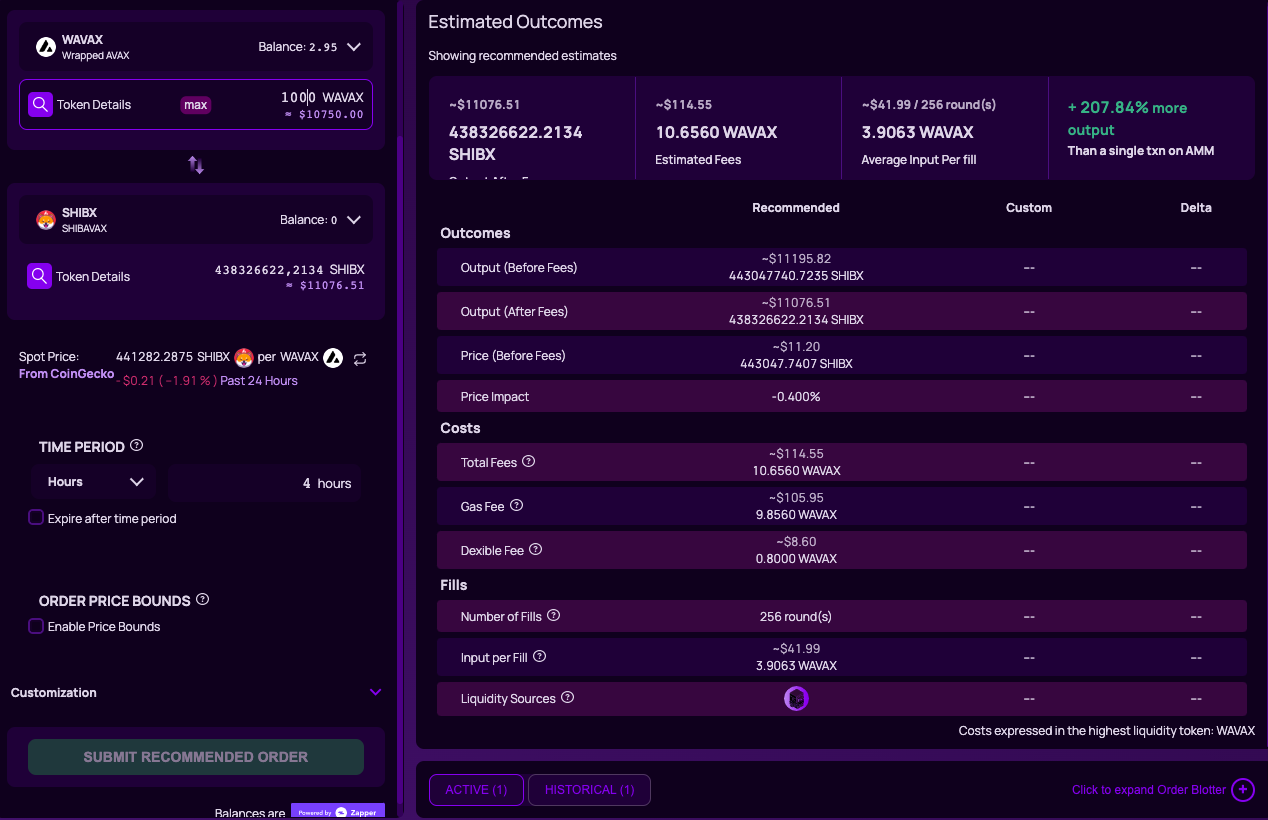Click the shiba icon in spot price
Viewport: 1268px width, 820px height.
pyautogui.click(x=244, y=357)
